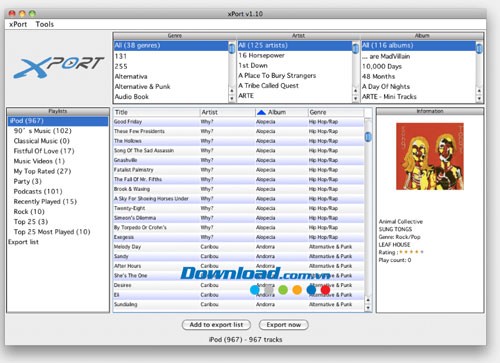Select the Podcasts (101) playlist

click(x=58, y=191)
